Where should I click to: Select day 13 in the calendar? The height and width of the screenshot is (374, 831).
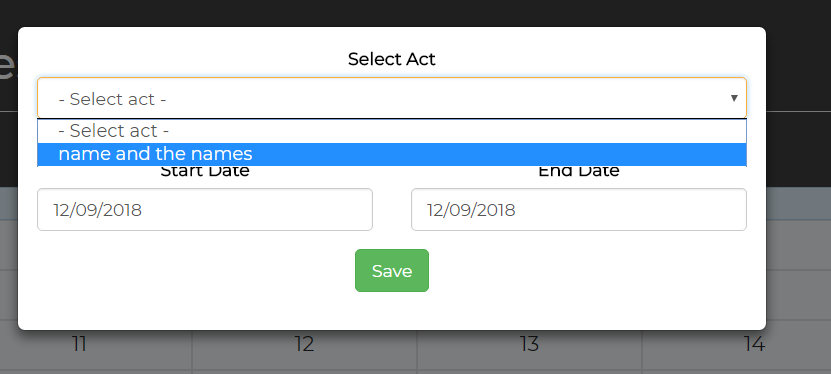(529, 345)
